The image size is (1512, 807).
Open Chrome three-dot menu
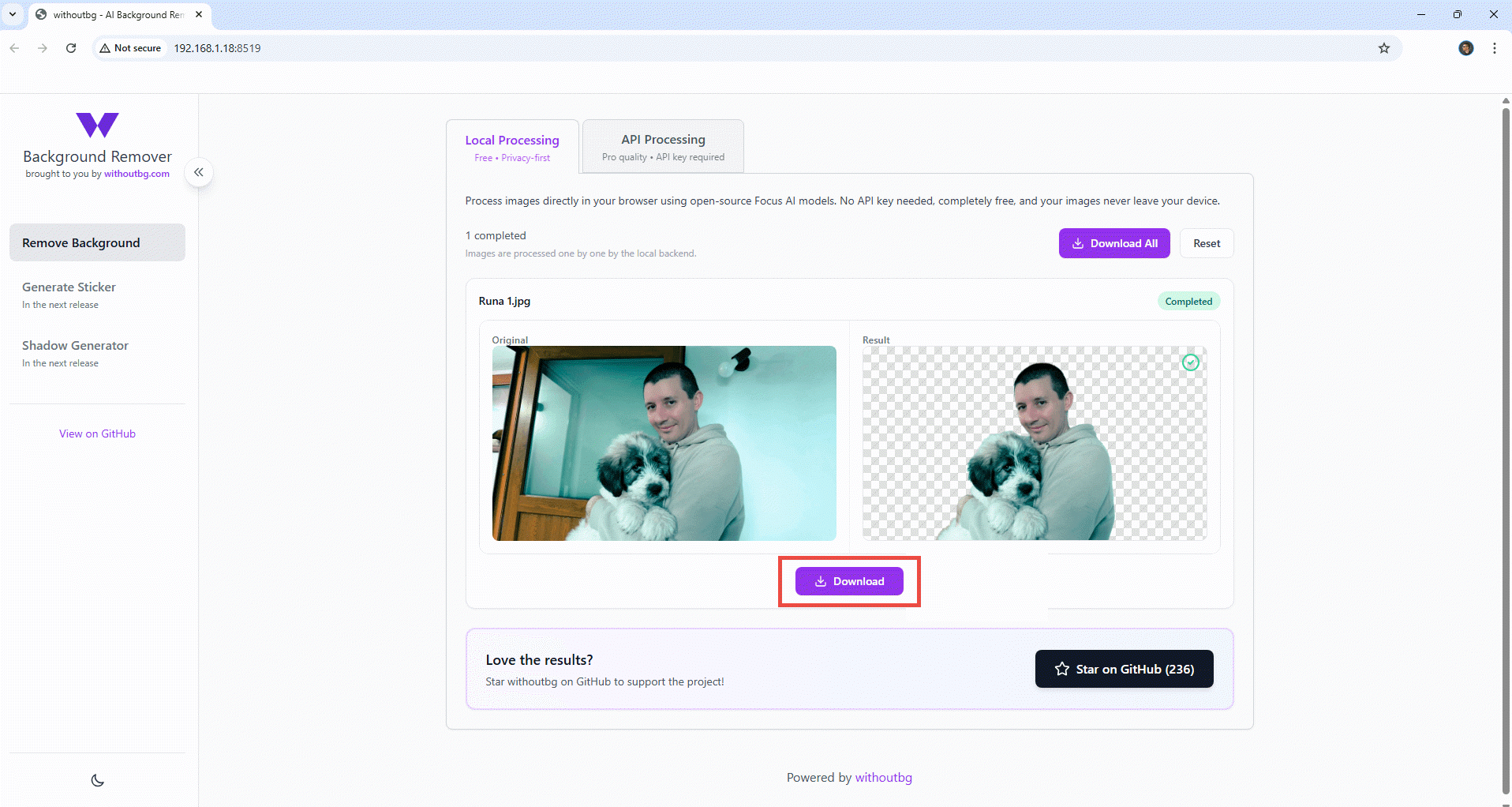click(1495, 48)
